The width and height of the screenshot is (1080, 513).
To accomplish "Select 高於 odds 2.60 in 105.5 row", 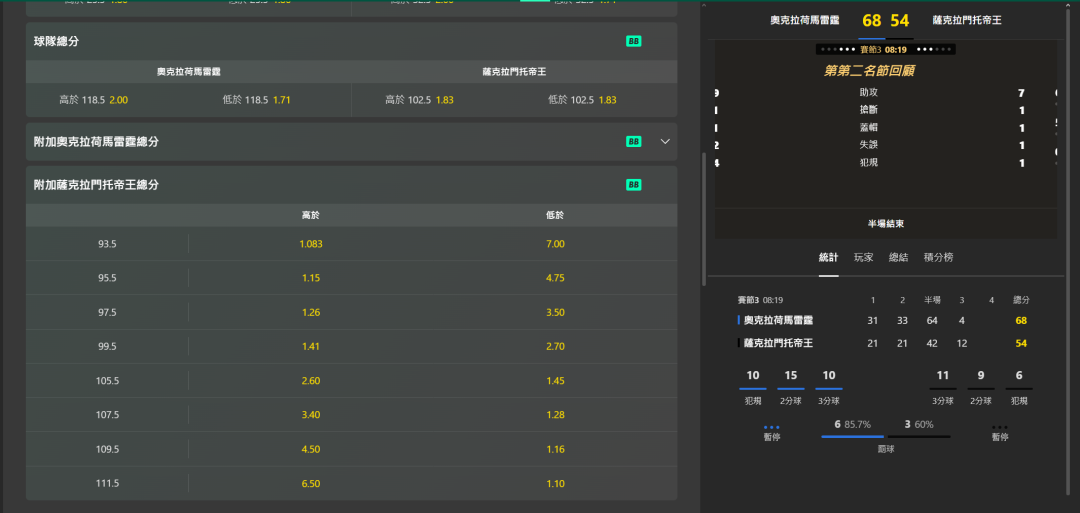I will click(x=311, y=381).
